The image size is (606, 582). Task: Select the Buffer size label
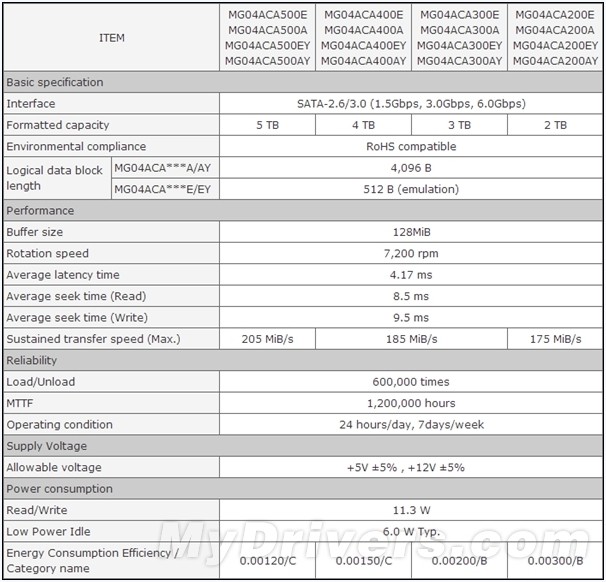pos(35,232)
